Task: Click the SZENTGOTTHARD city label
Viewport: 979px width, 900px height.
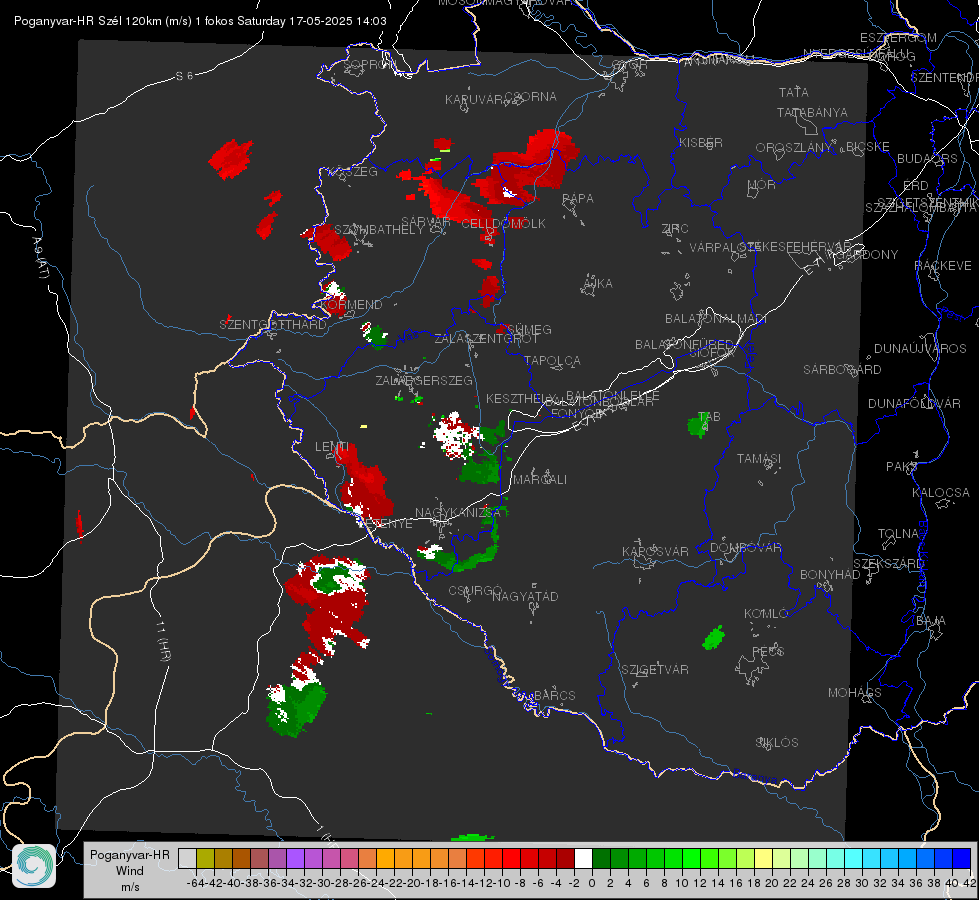Action: [273, 325]
